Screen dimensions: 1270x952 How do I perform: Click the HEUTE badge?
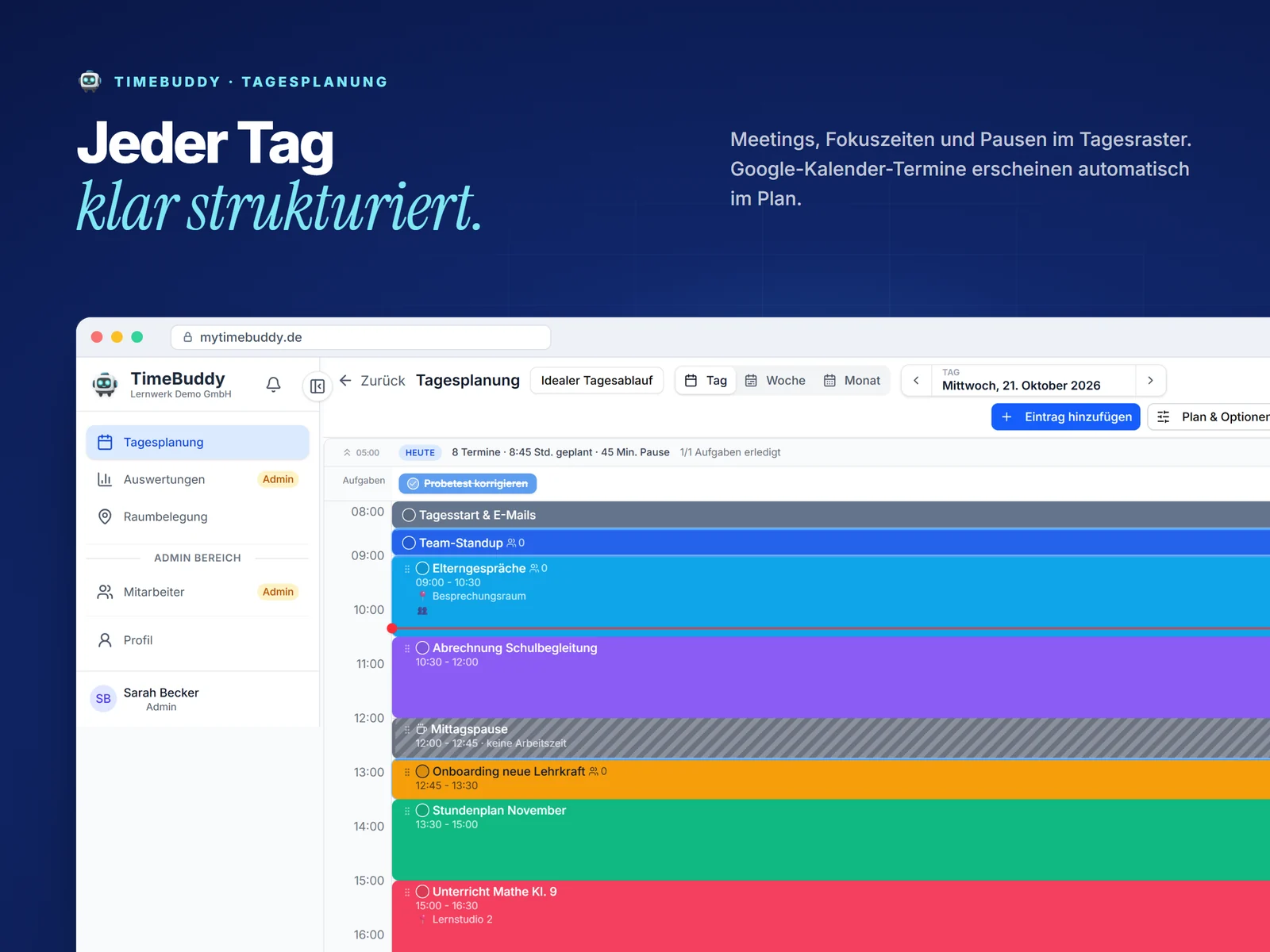click(x=420, y=453)
